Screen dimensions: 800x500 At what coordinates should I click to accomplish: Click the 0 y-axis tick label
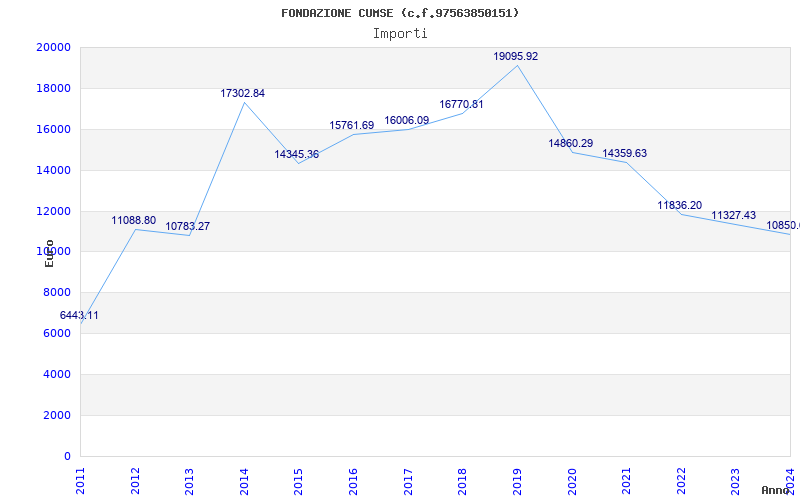(67, 456)
